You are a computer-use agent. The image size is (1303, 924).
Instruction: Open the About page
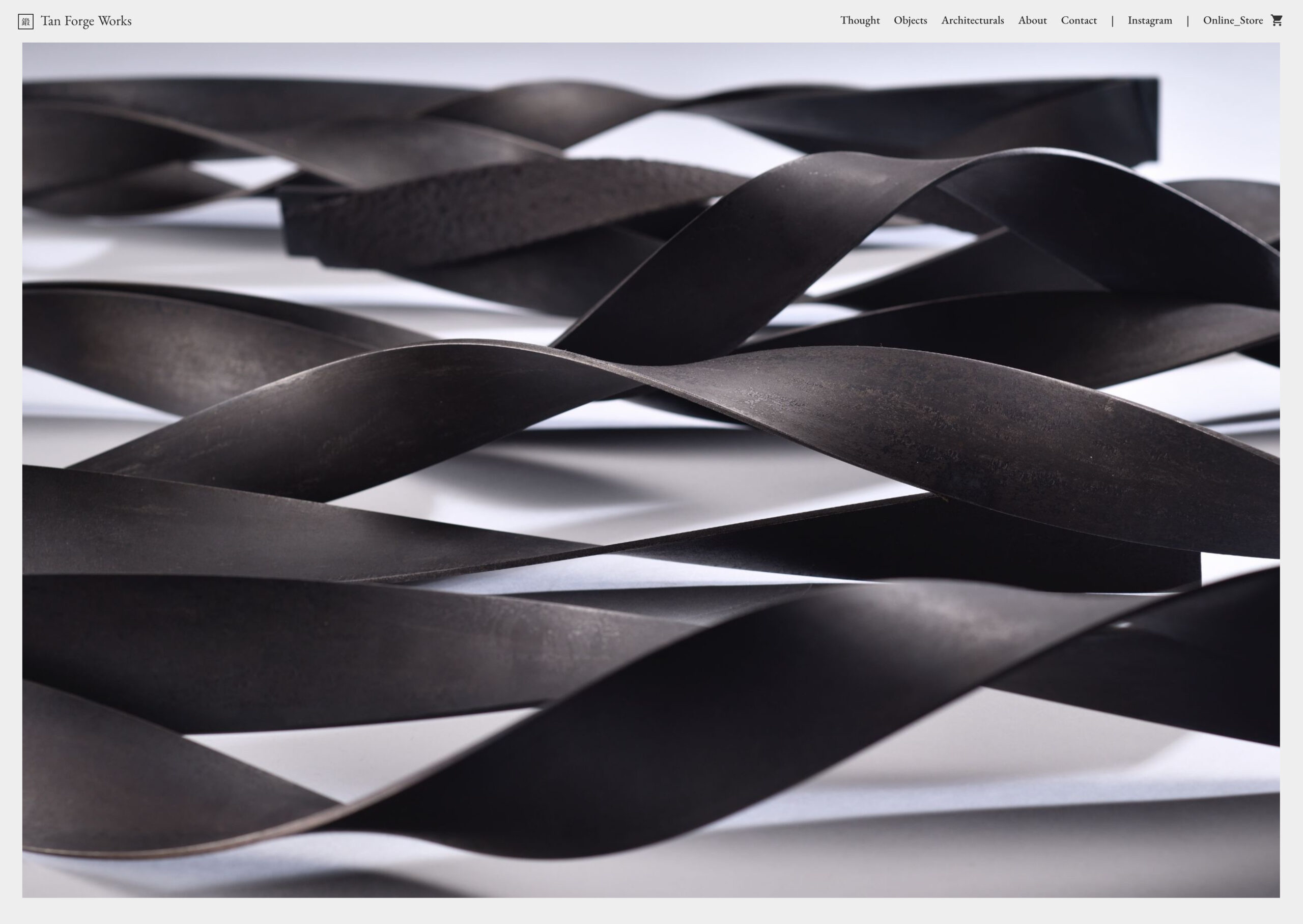(x=1032, y=20)
